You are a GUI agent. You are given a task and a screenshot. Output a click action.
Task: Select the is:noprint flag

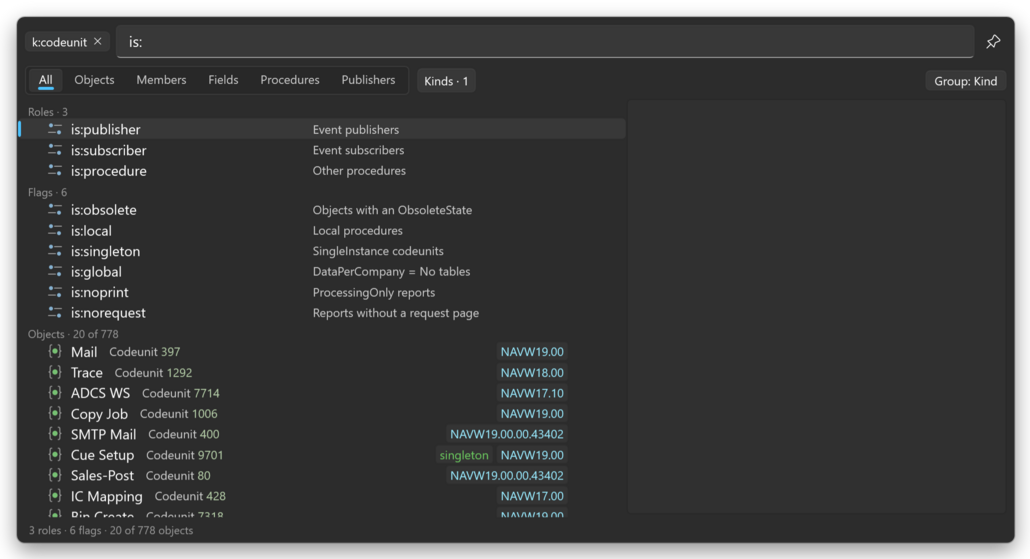click(x=323, y=292)
